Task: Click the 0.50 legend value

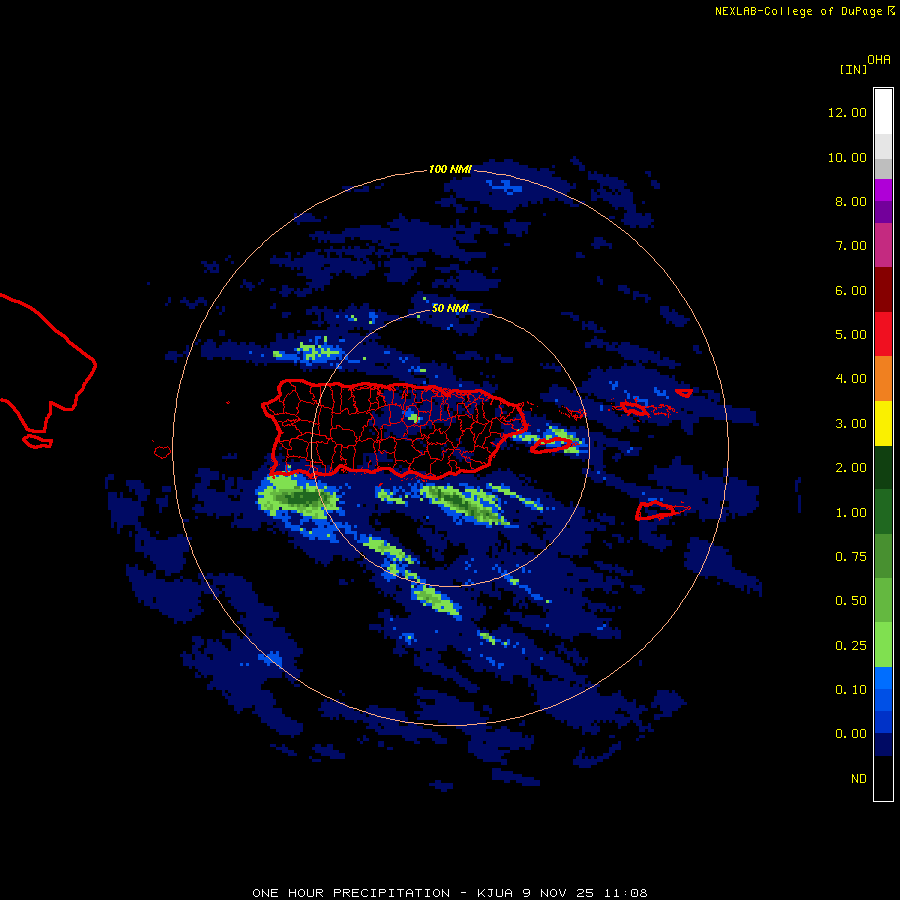Action: point(851,601)
